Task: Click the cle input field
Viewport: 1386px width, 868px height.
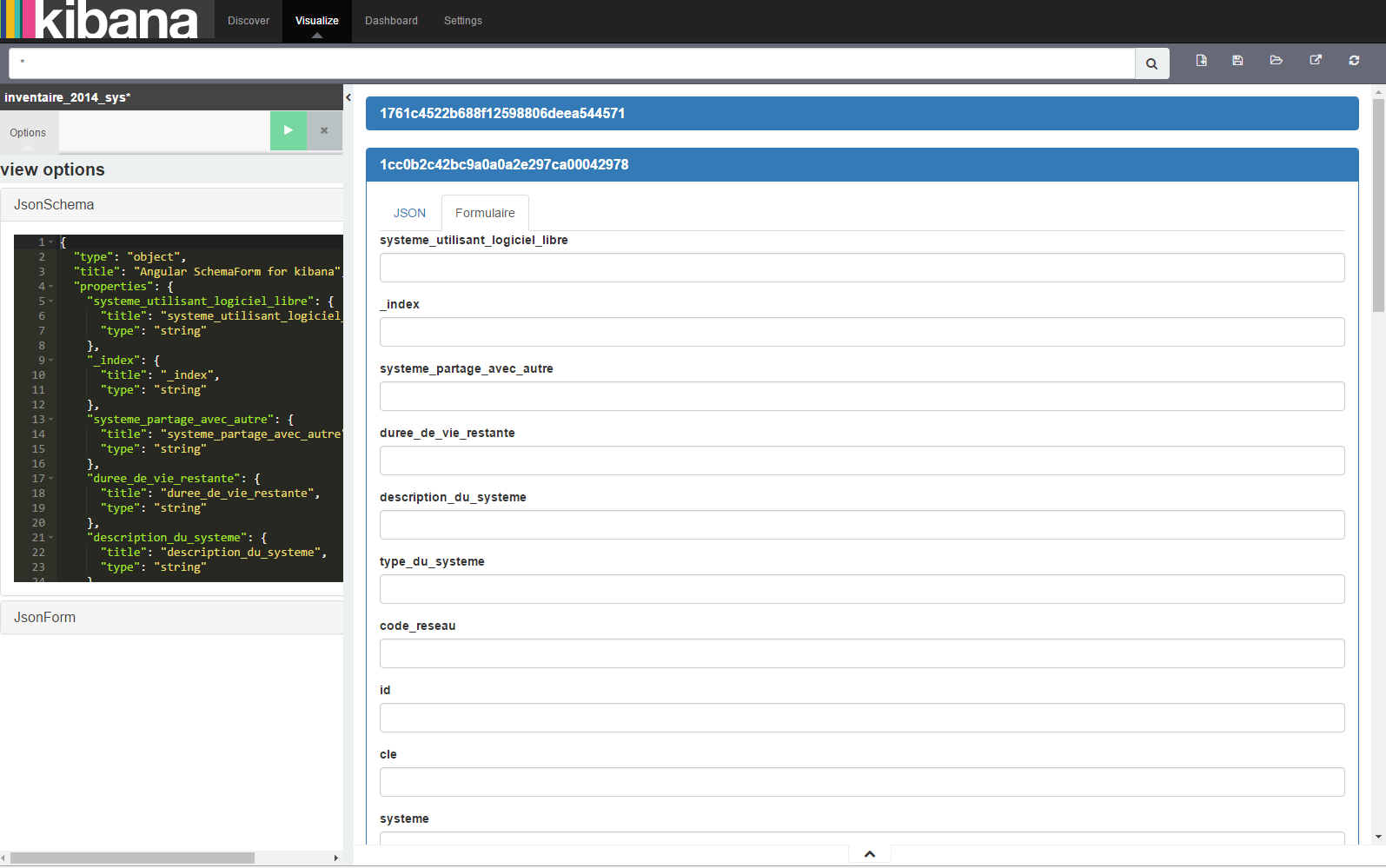Action: (862, 782)
